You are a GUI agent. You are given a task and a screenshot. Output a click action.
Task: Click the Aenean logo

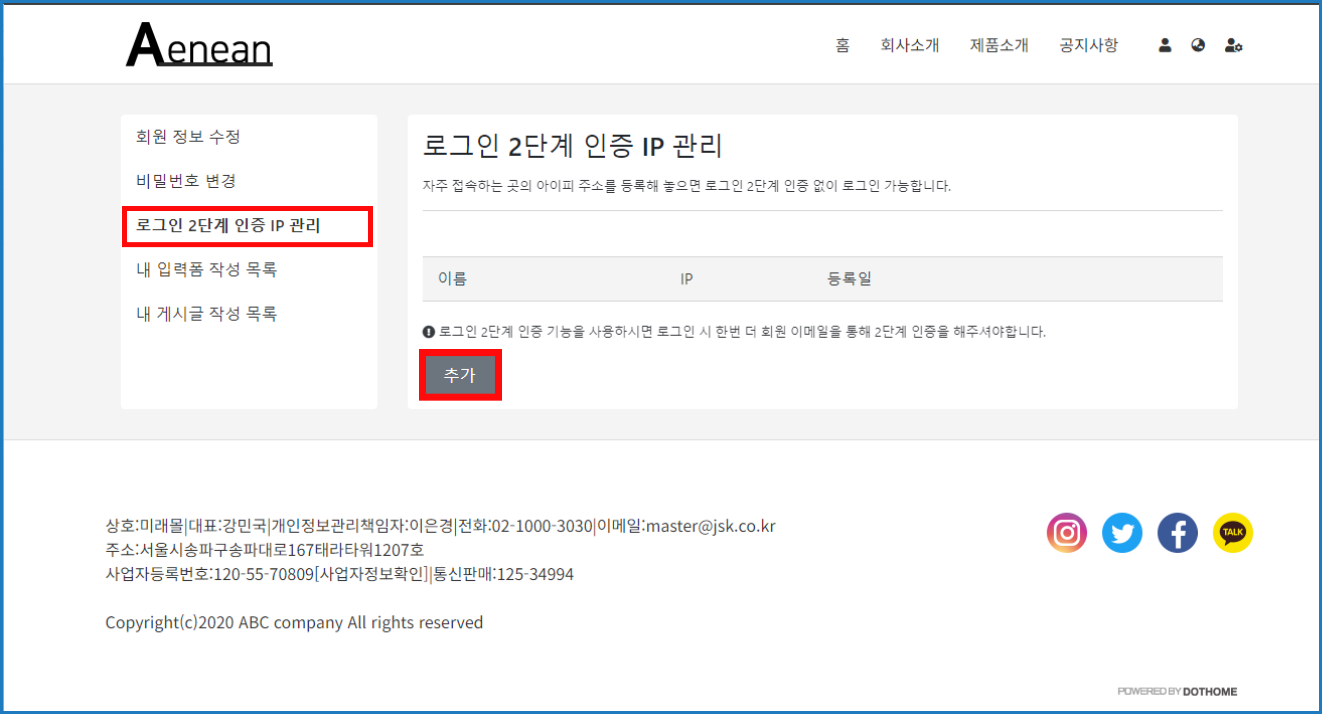(x=199, y=46)
